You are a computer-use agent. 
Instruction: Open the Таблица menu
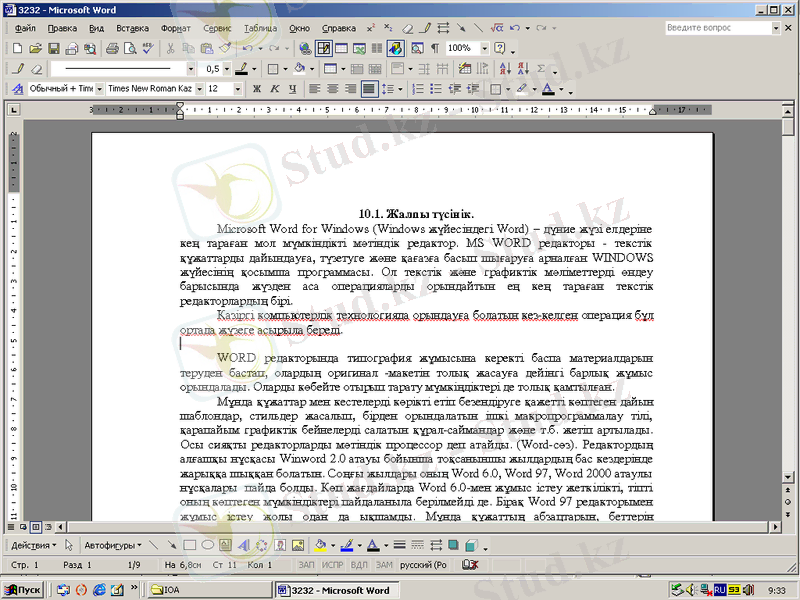[260, 29]
